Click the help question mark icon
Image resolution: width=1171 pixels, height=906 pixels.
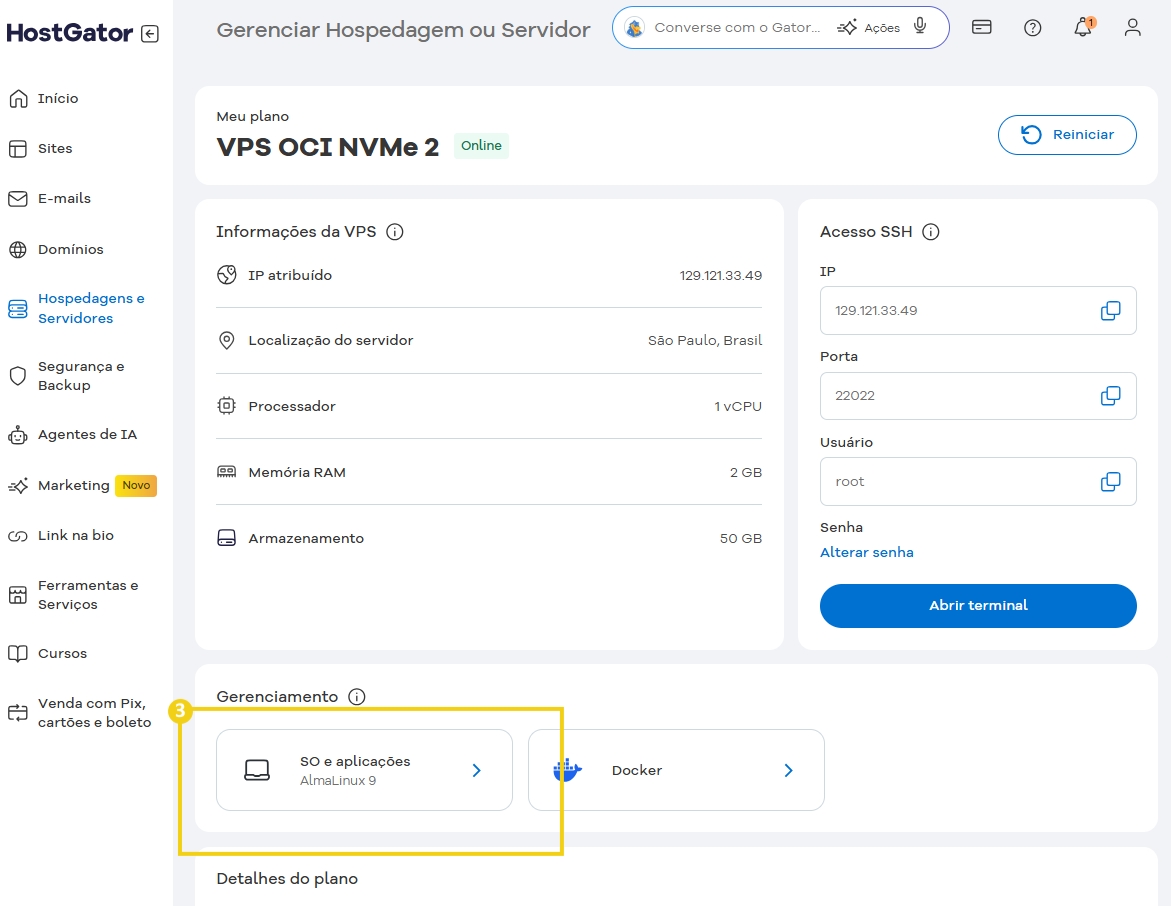1032,27
